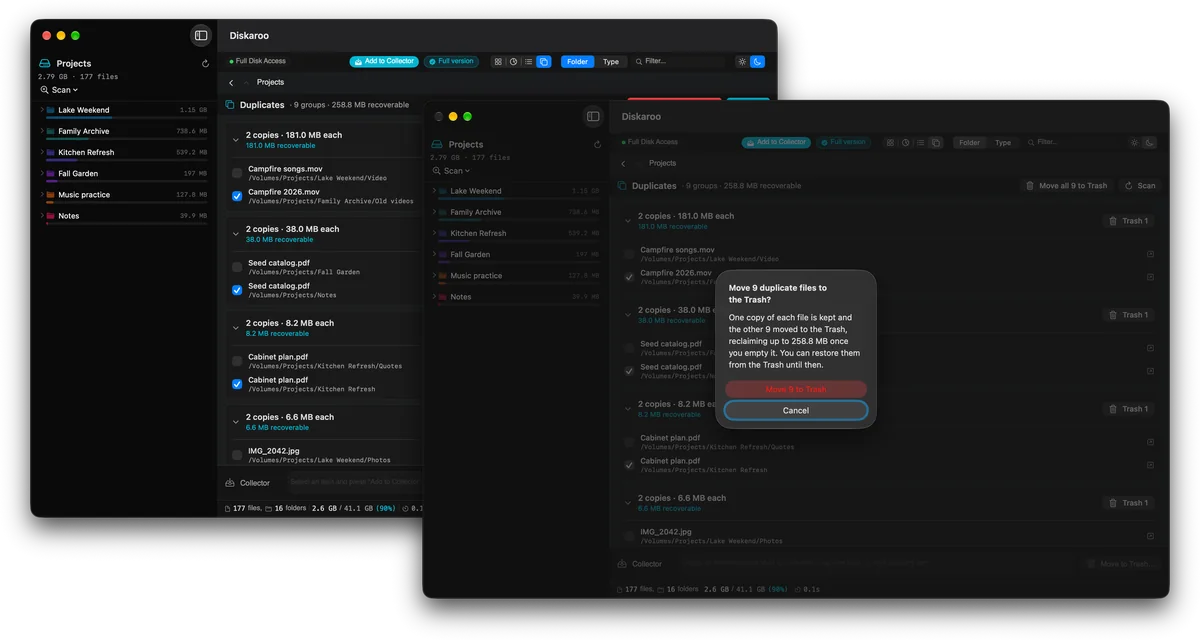Collapse the 6.6 MB duplicate group in the back window
The image size is (1200, 640).
236,422
